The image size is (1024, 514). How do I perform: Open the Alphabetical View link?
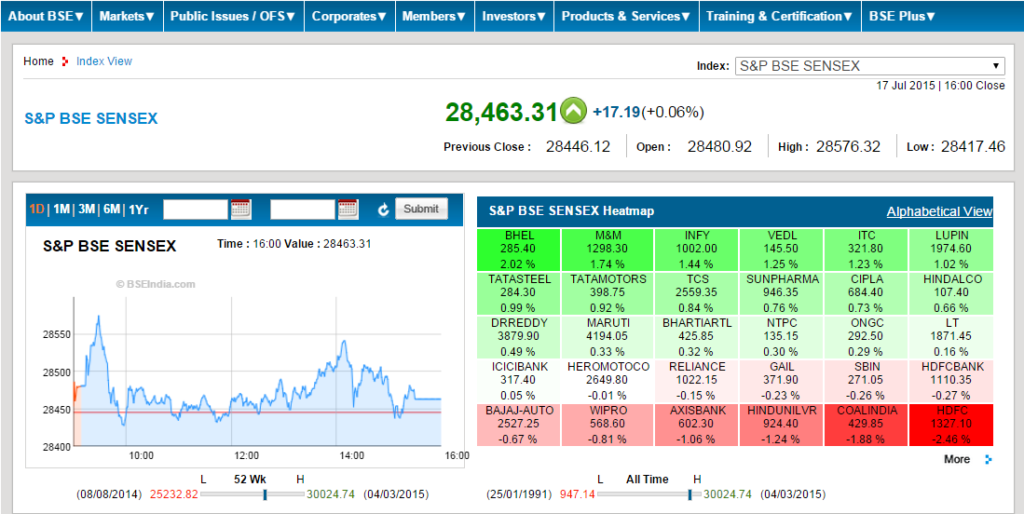(939, 212)
